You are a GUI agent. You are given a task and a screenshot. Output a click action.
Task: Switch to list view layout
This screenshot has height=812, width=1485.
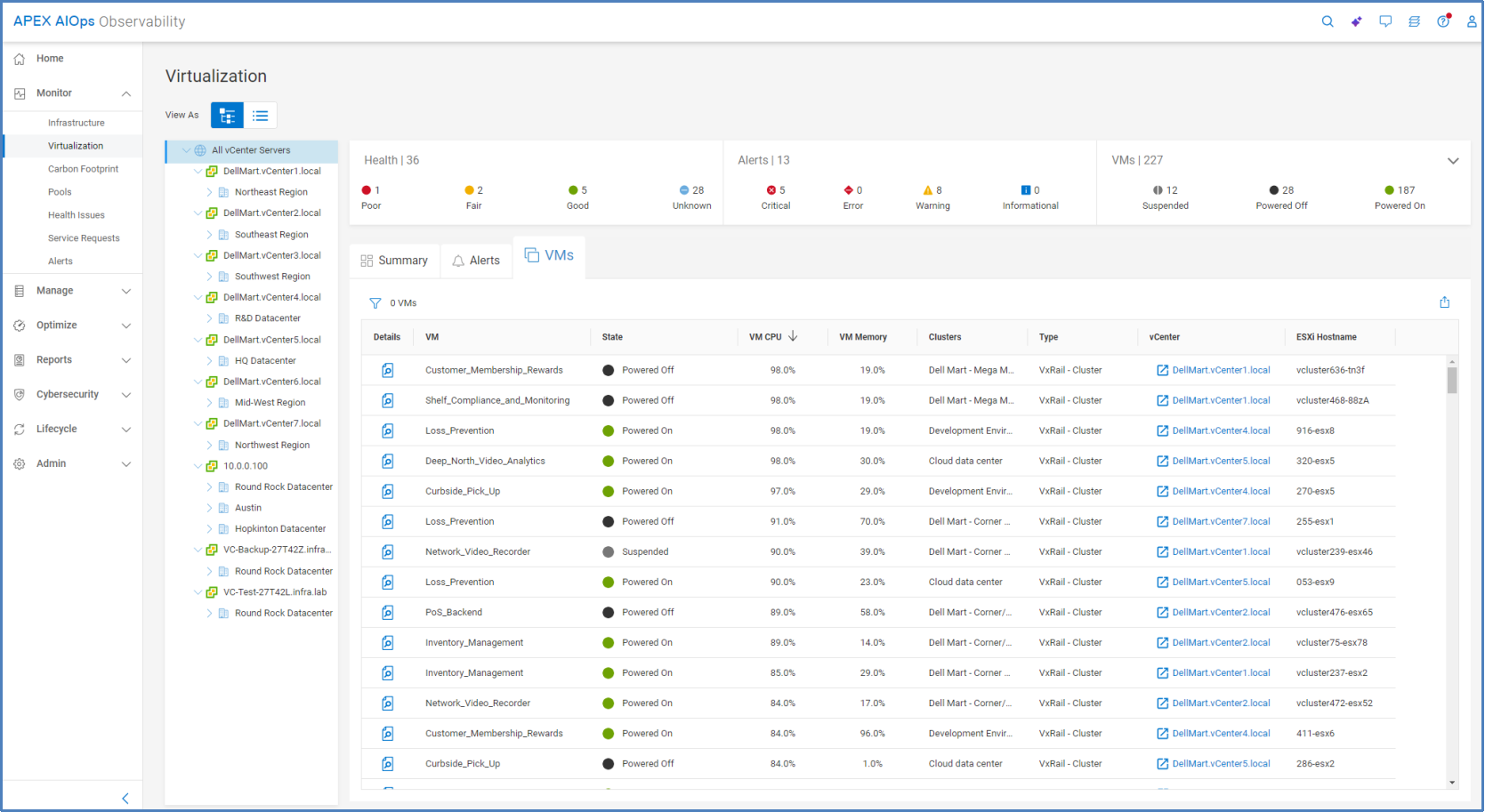[x=260, y=115]
